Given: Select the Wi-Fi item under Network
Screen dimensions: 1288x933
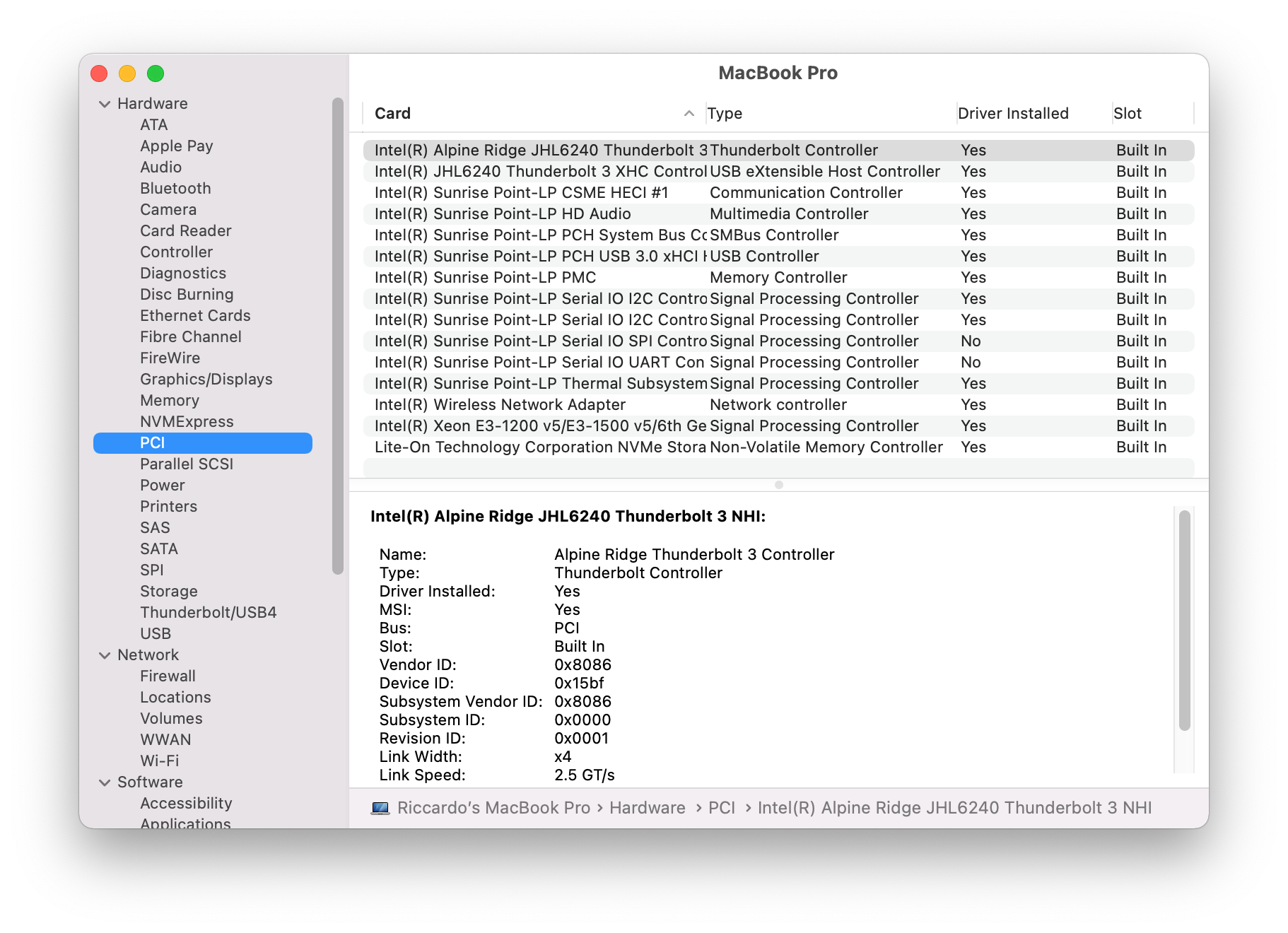Looking at the screenshot, I should click(x=160, y=761).
